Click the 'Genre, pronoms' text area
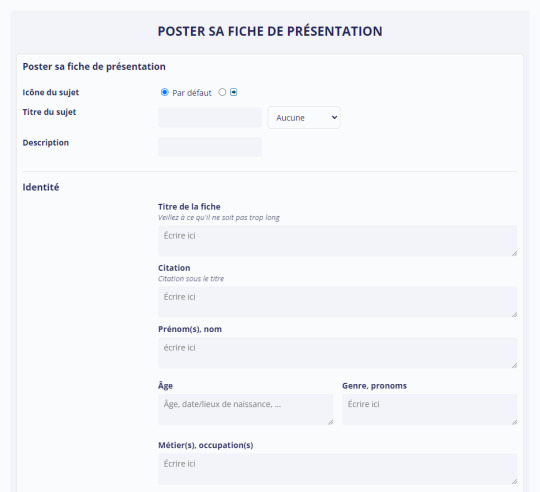The height and width of the screenshot is (492, 540). (x=429, y=409)
